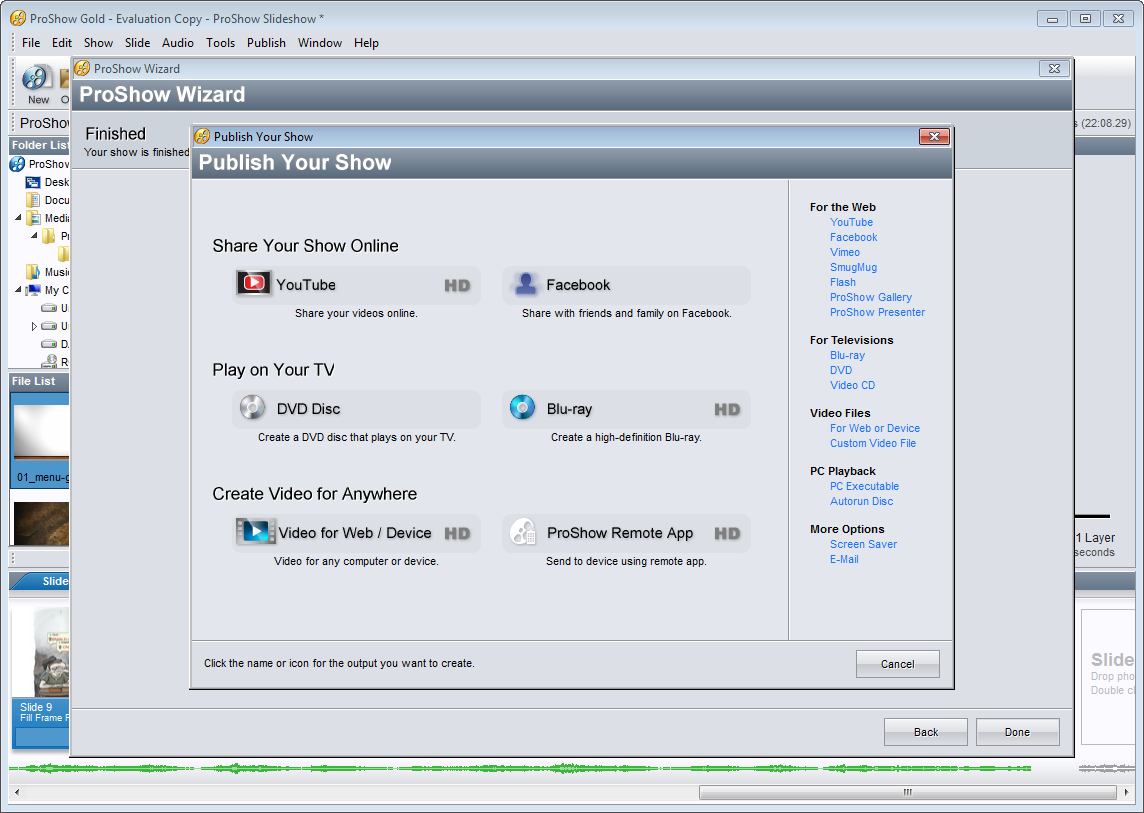The width and height of the screenshot is (1144, 813).
Task: Choose the Blu-ray link under For Televisions
Action: point(848,355)
